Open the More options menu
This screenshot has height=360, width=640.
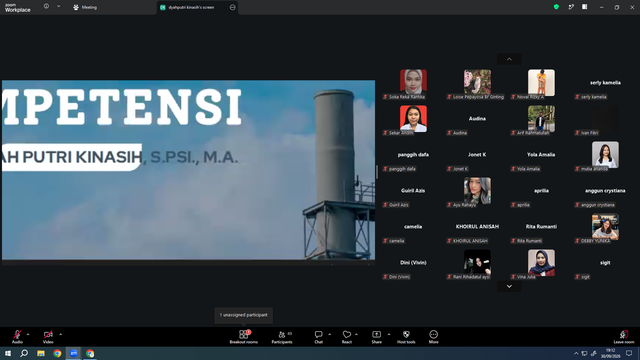pyautogui.click(x=433, y=337)
